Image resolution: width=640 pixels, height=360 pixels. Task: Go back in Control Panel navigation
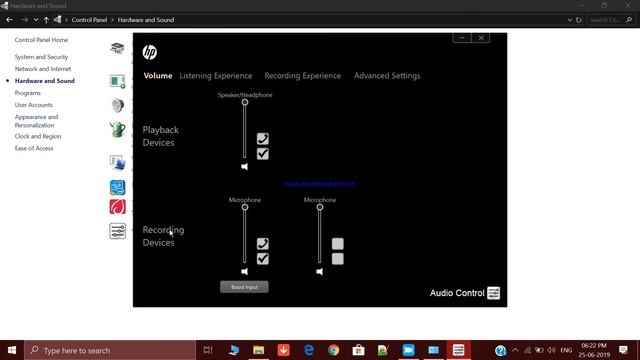click(9, 20)
